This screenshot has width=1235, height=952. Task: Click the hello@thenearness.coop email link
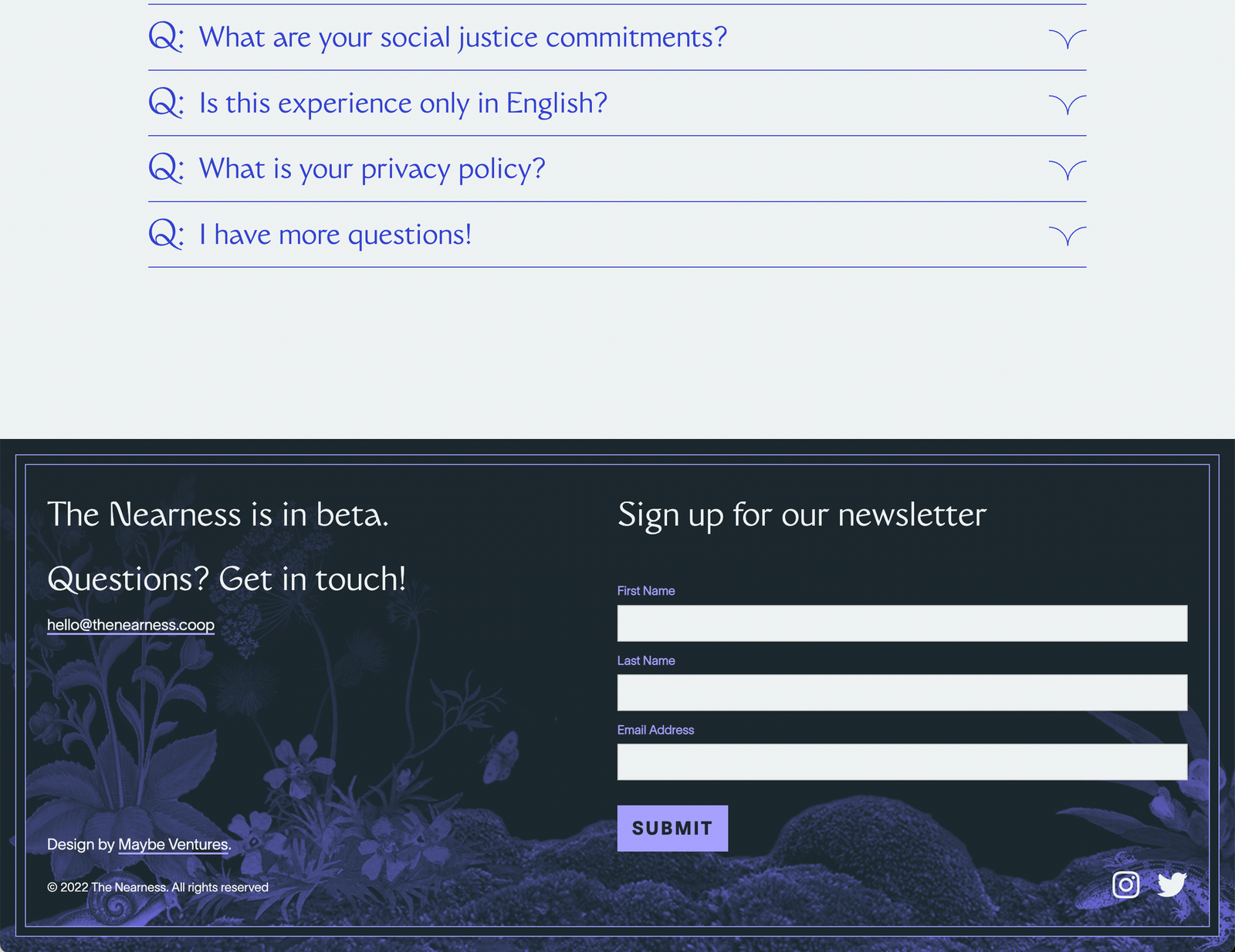pyautogui.click(x=130, y=625)
